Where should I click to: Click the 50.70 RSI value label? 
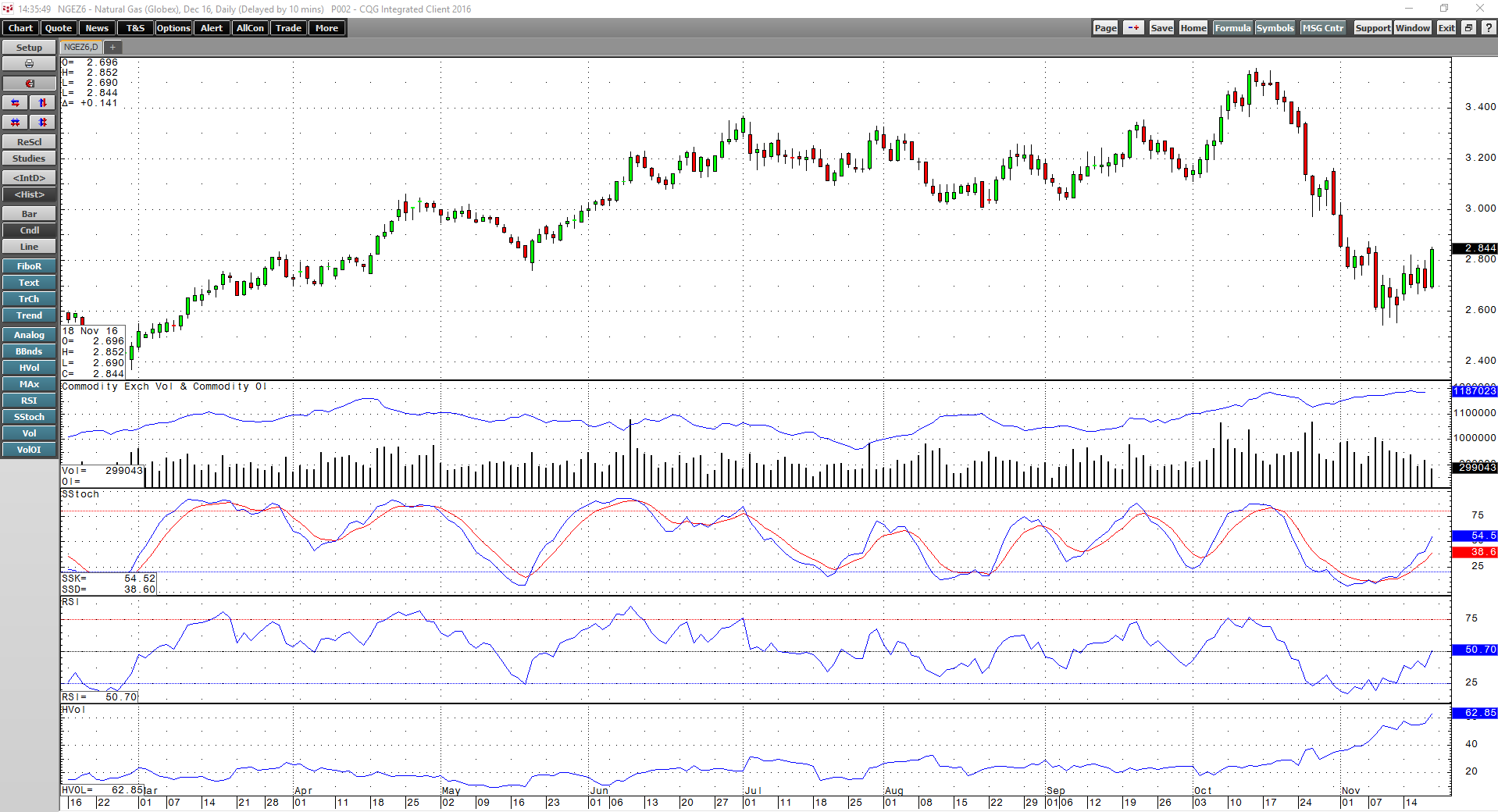click(x=1475, y=650)
